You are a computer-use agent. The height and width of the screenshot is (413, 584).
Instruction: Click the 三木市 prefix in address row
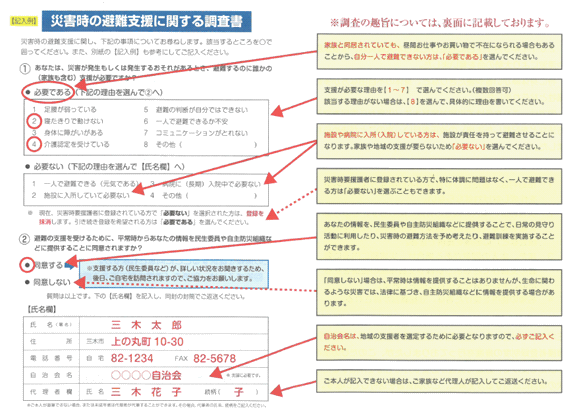[x=95, y=341]
